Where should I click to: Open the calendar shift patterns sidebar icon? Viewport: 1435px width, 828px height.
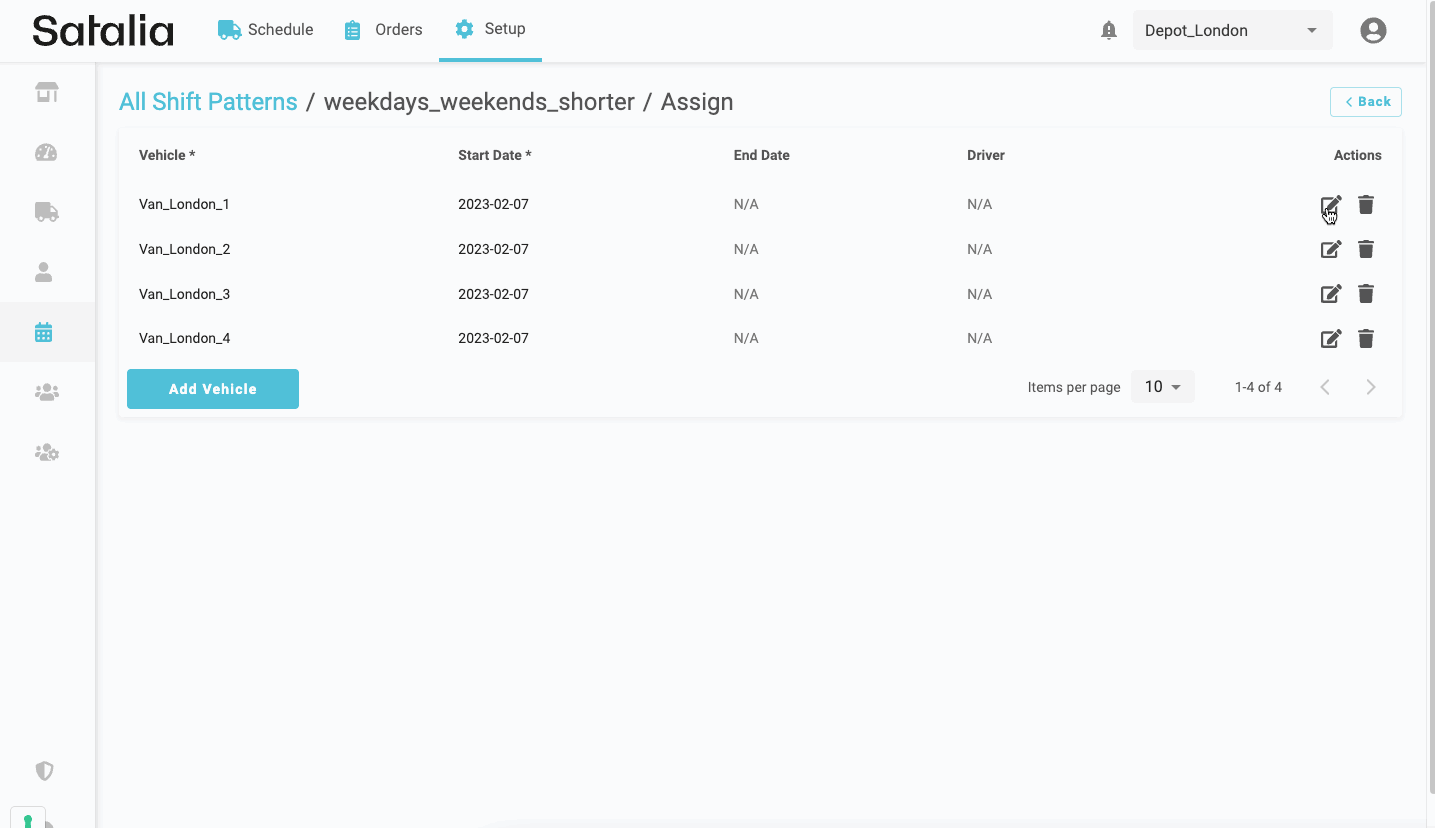click(44, 333)
